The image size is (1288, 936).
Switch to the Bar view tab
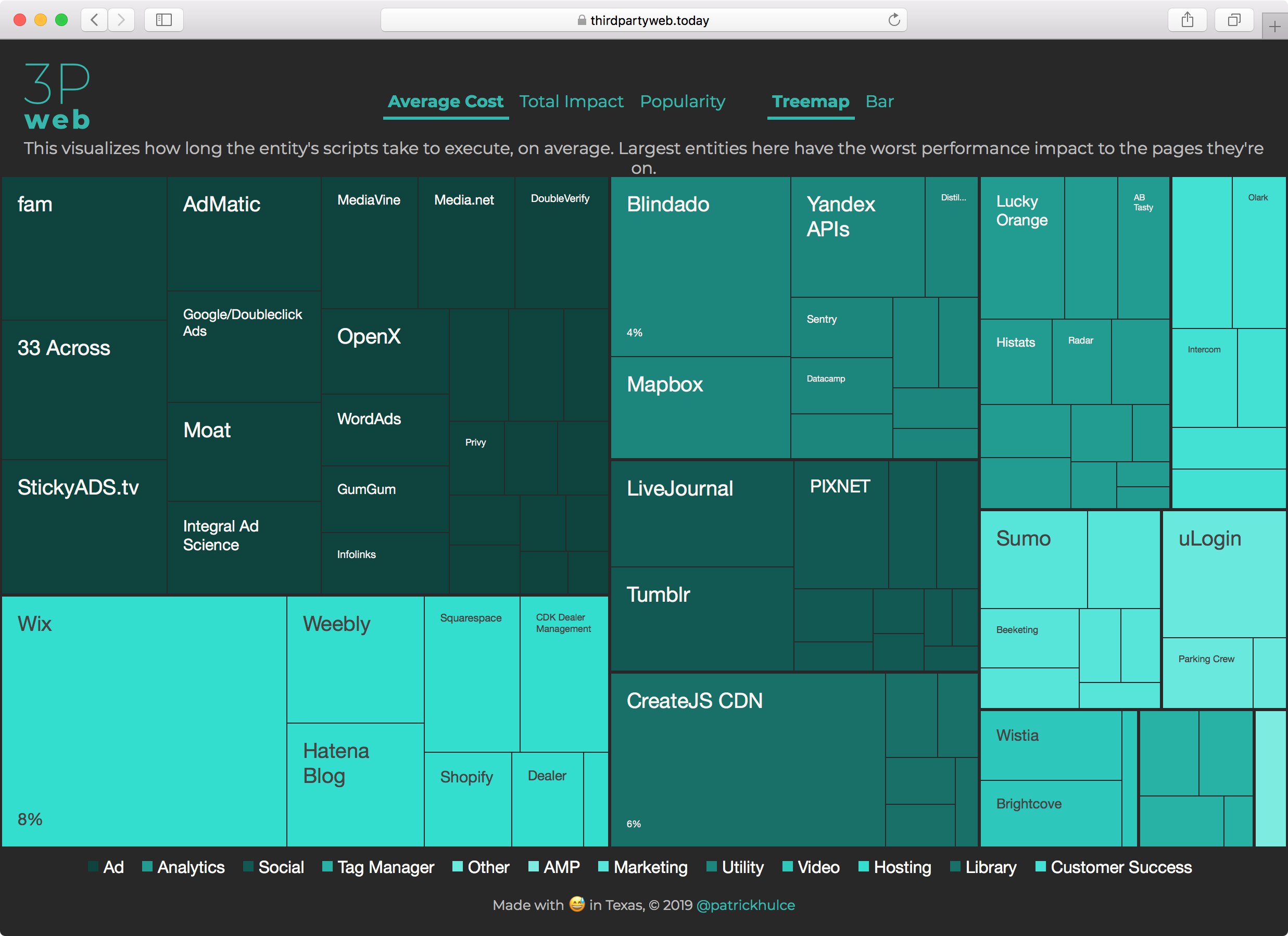880,102
